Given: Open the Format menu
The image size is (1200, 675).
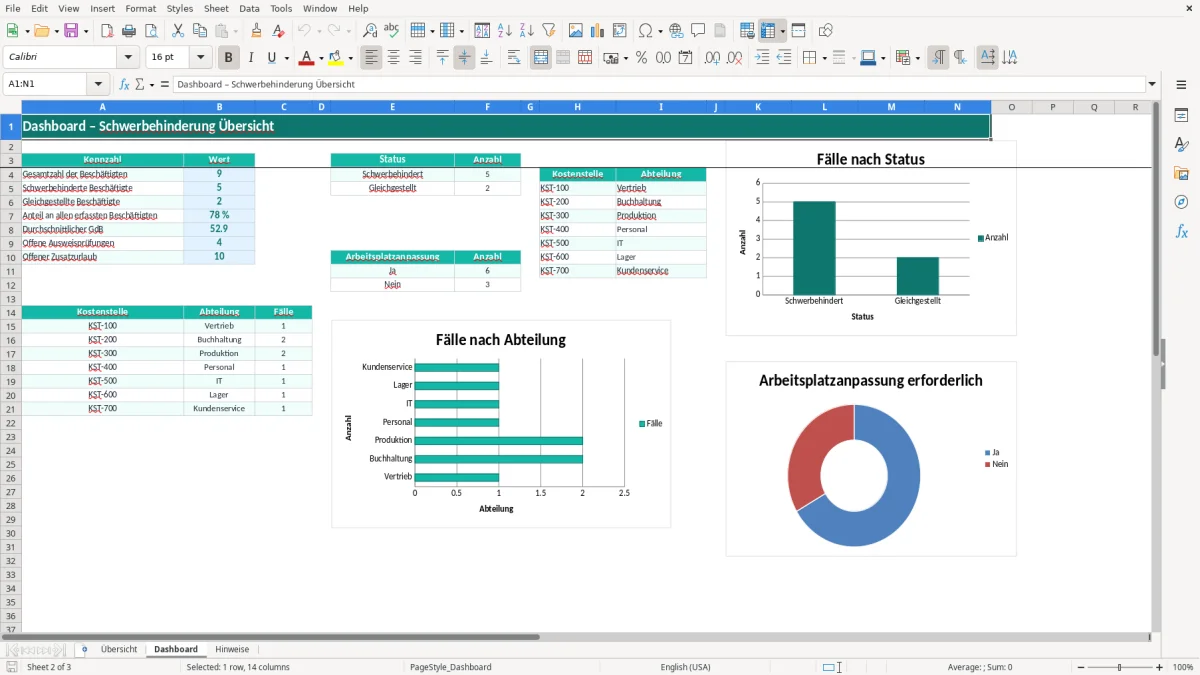Looking at the screenshot, I should (x=140, y=8).
